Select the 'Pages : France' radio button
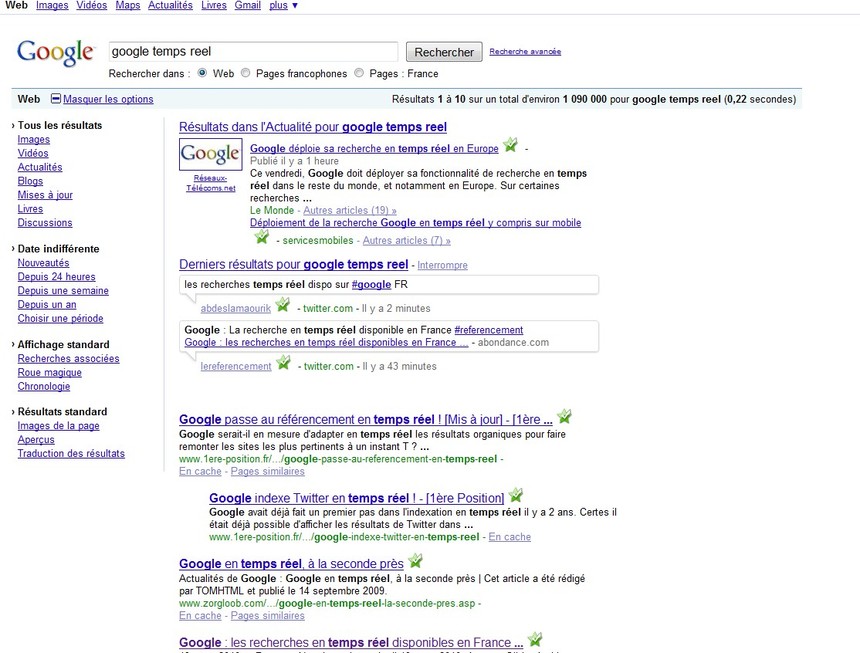 [358, 73]
